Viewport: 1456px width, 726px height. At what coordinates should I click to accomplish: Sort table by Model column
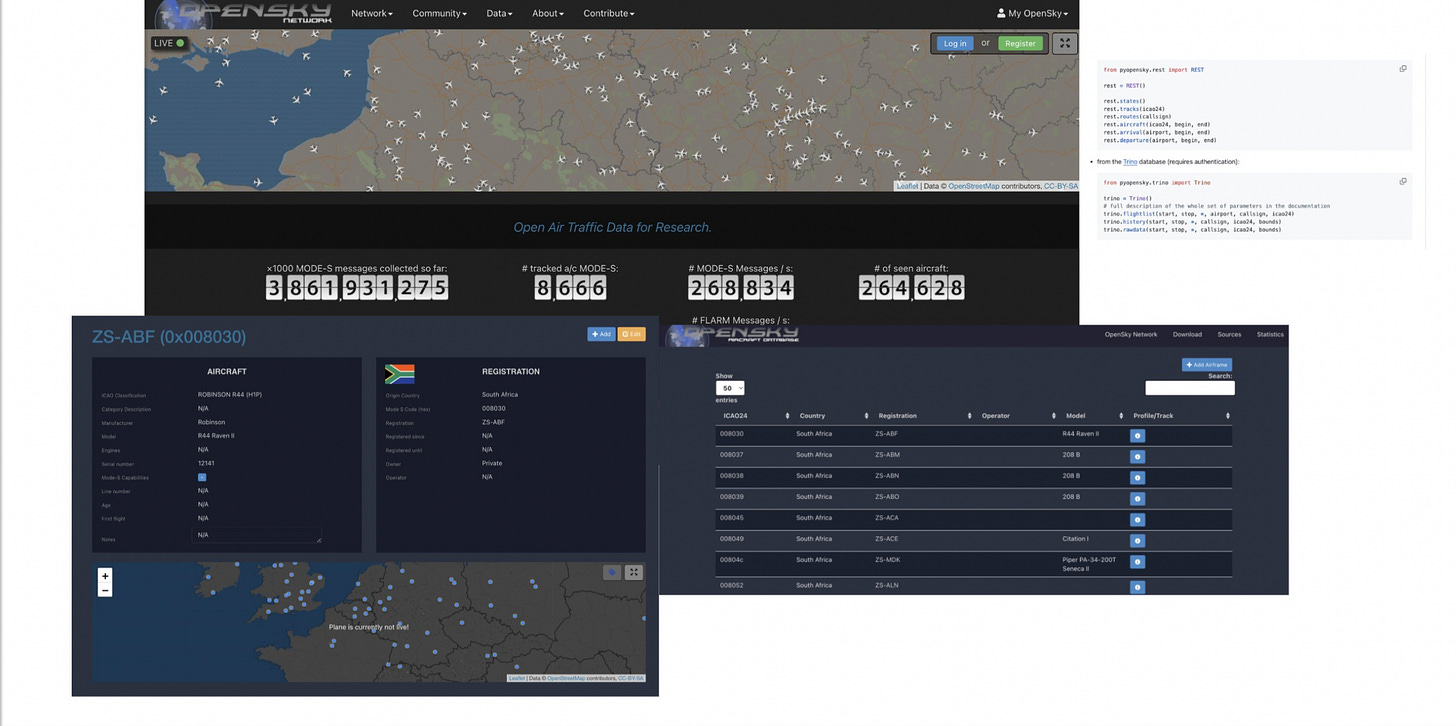pos(1093,415)
